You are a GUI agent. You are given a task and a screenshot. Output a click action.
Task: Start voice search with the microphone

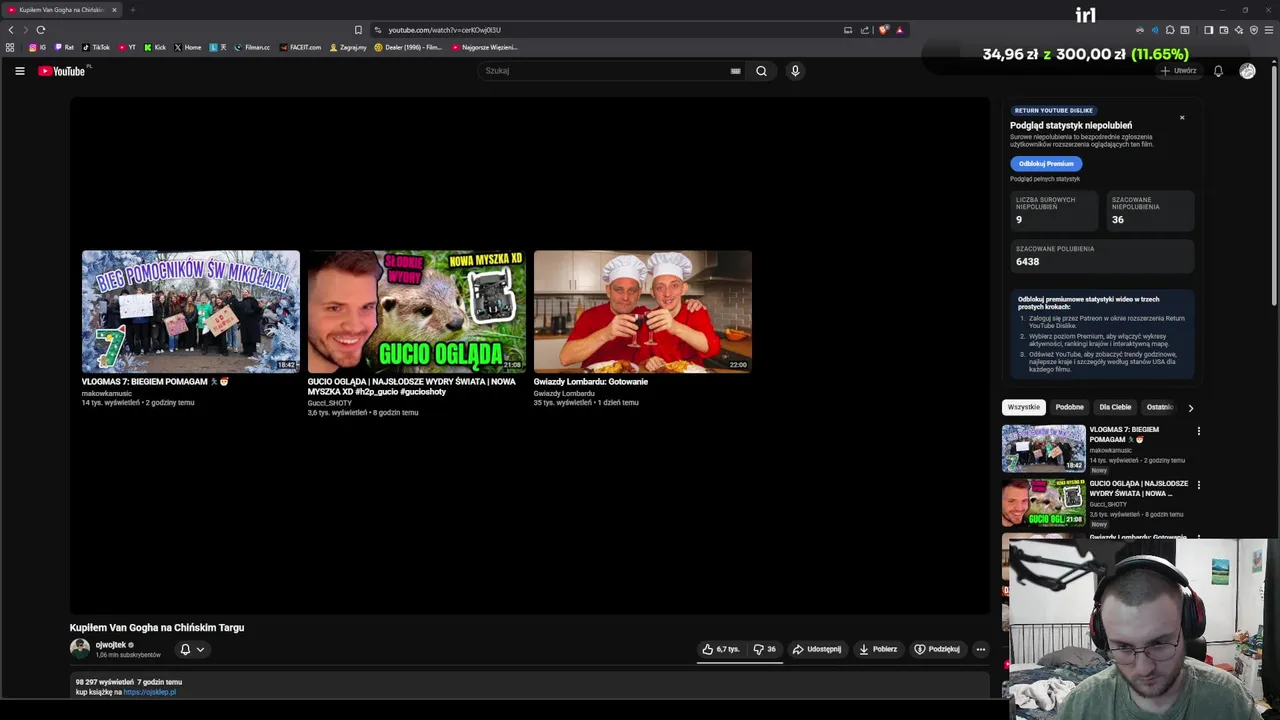(x=795, y=71)
